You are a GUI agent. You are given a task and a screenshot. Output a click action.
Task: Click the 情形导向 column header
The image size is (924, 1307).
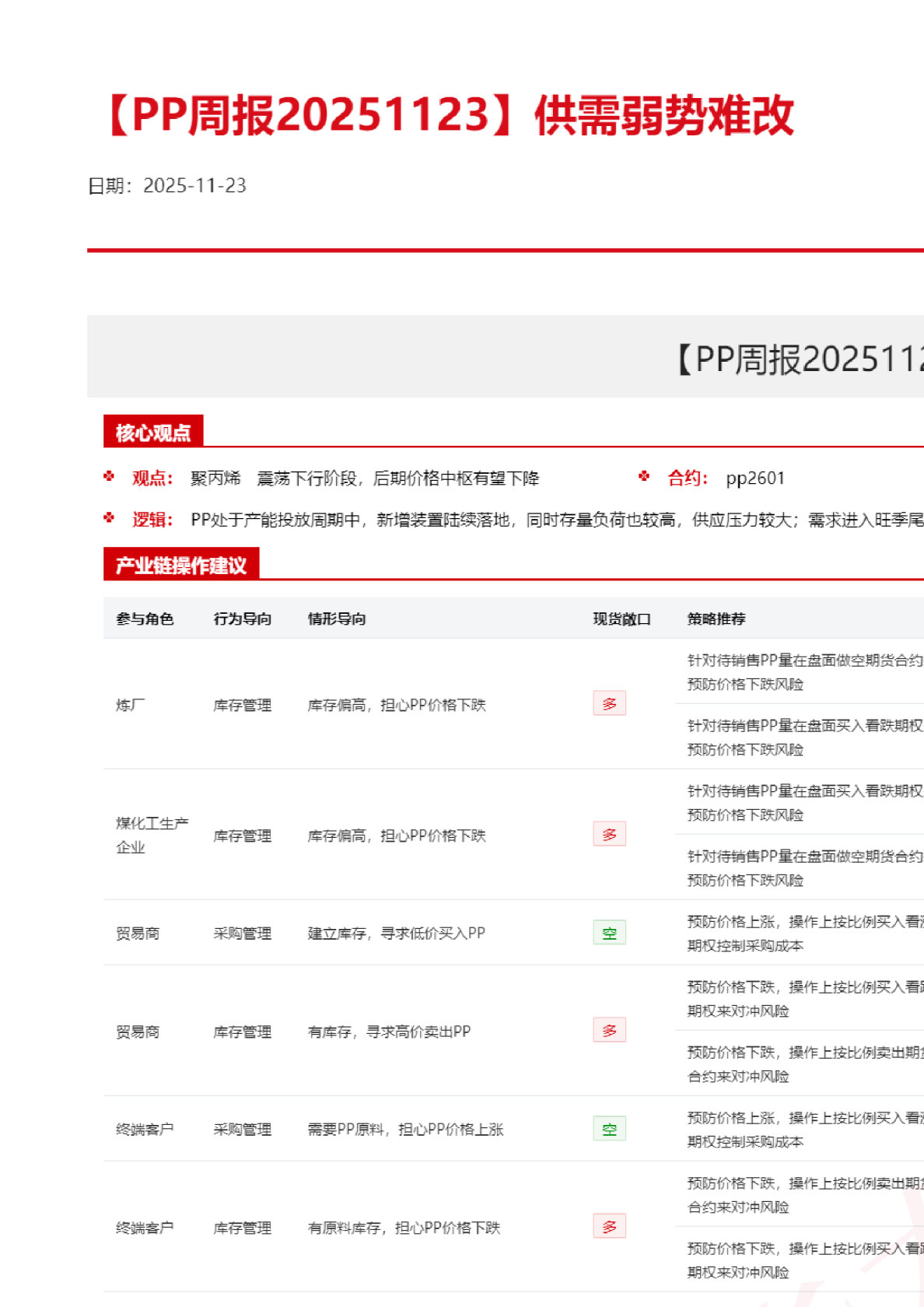tap(337, 618)
